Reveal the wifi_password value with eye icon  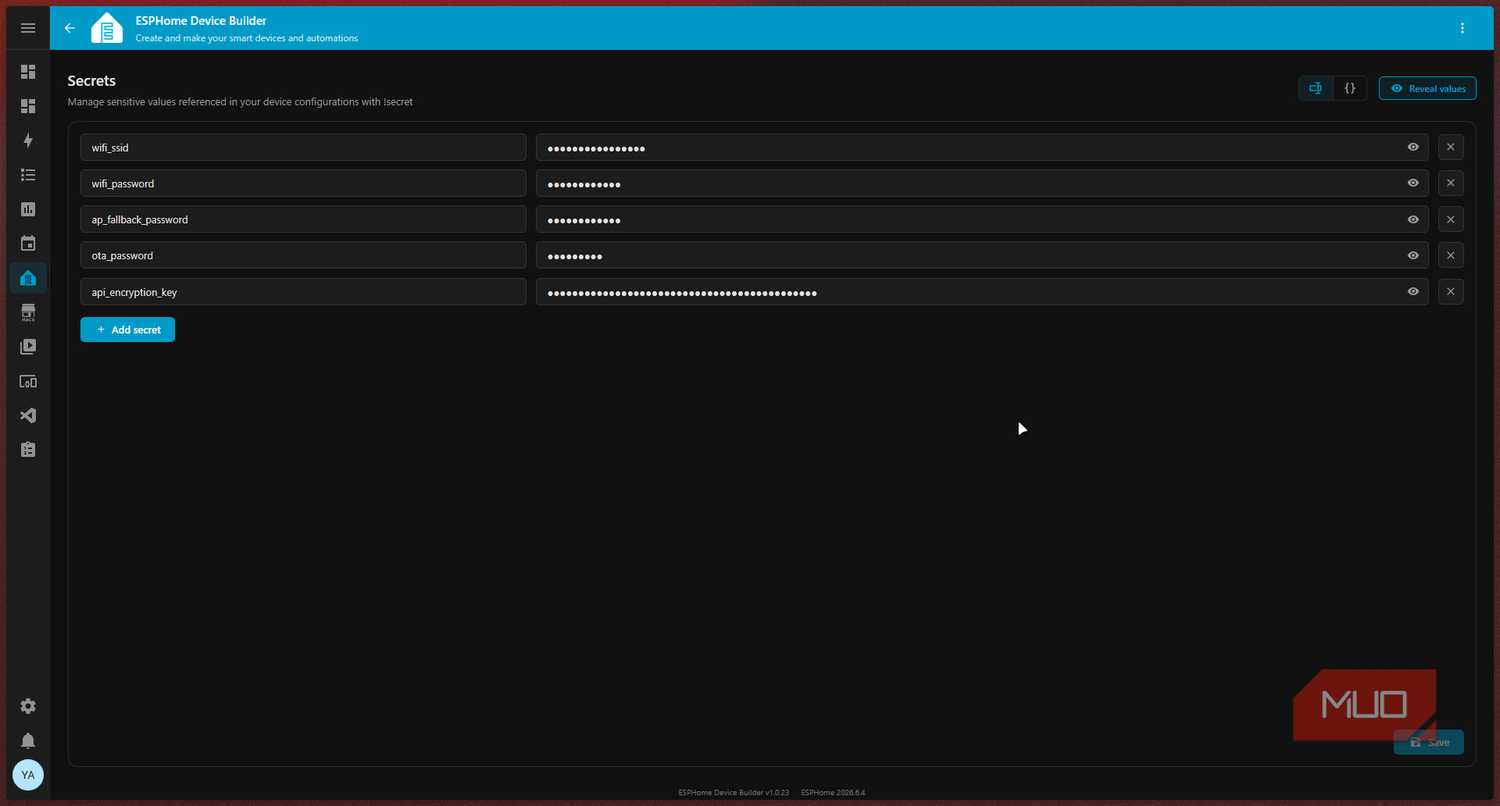[1413, 183]
